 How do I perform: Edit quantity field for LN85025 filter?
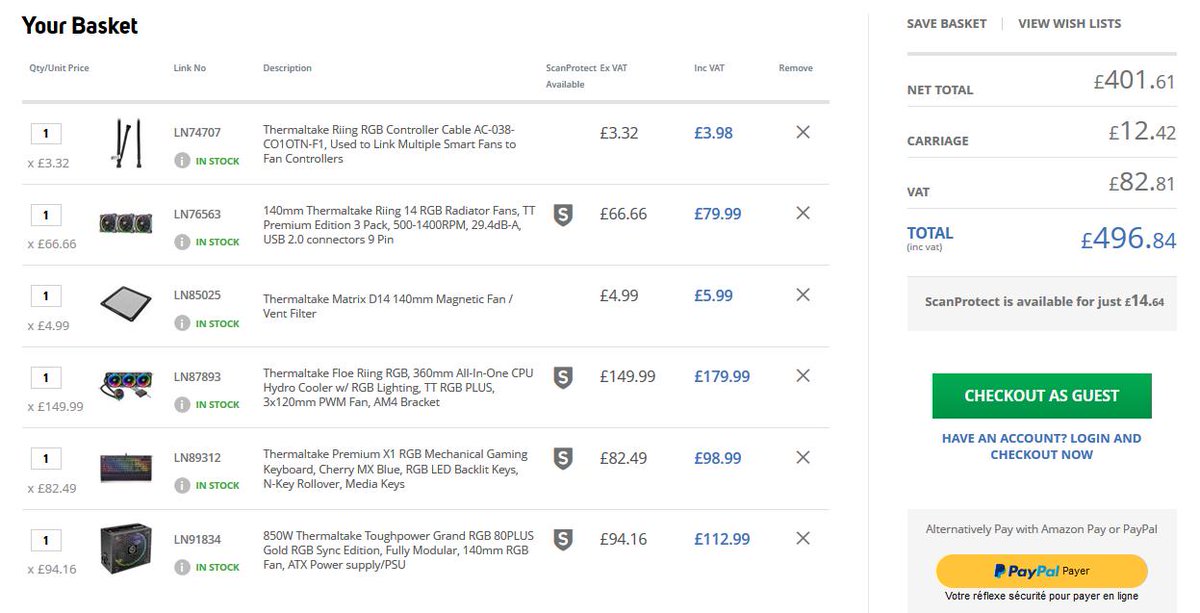pos(46,296)
